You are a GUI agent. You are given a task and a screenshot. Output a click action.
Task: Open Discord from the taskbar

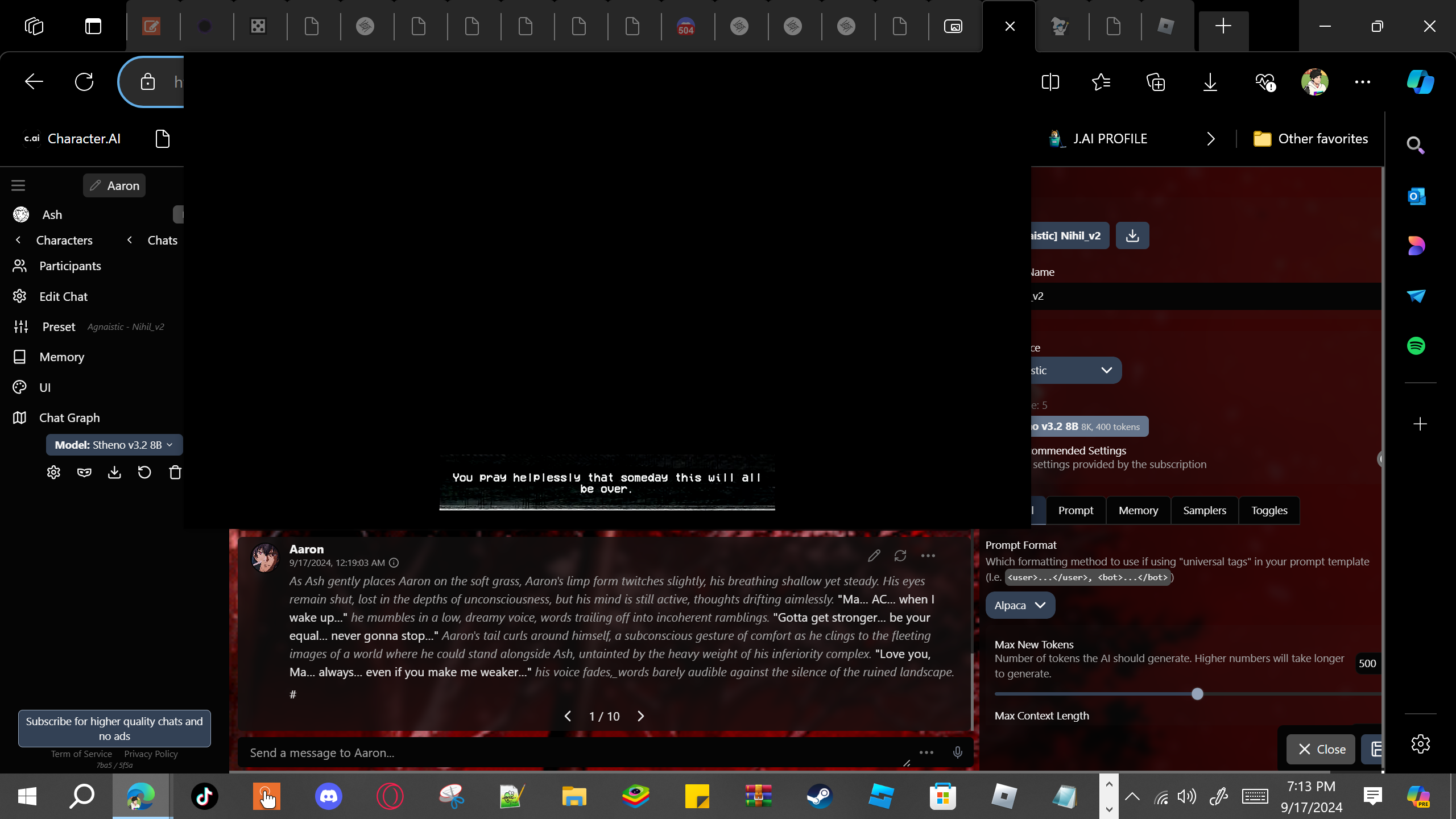pos(328,796)
